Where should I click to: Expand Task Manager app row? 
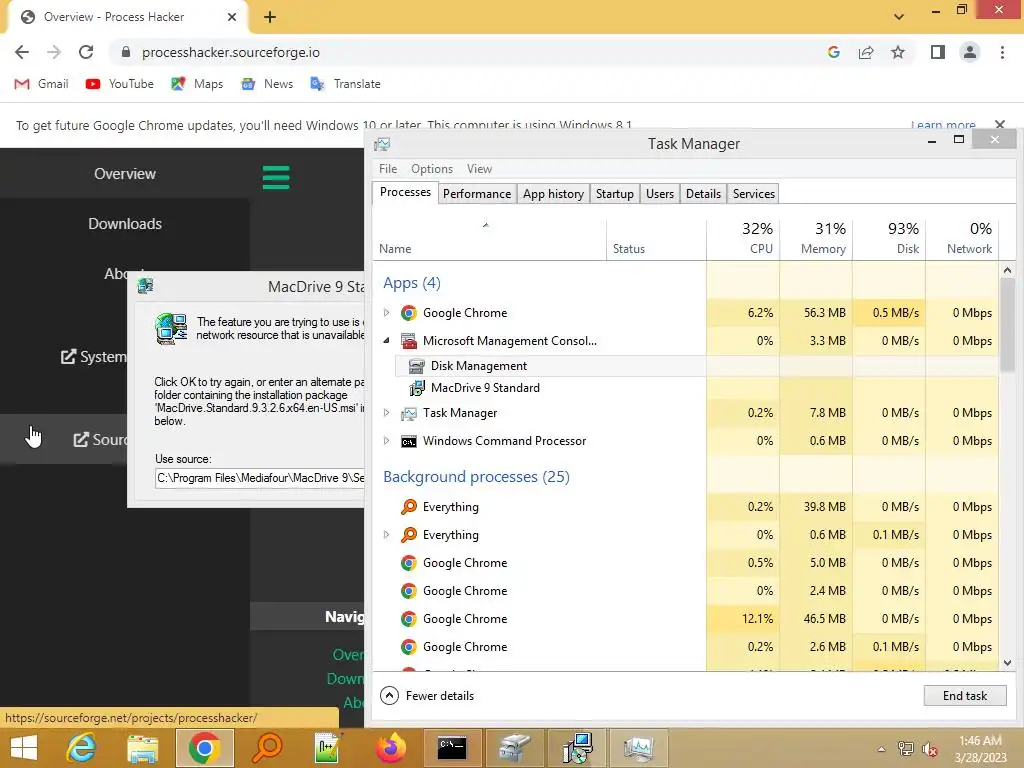[x=386, y=413]
